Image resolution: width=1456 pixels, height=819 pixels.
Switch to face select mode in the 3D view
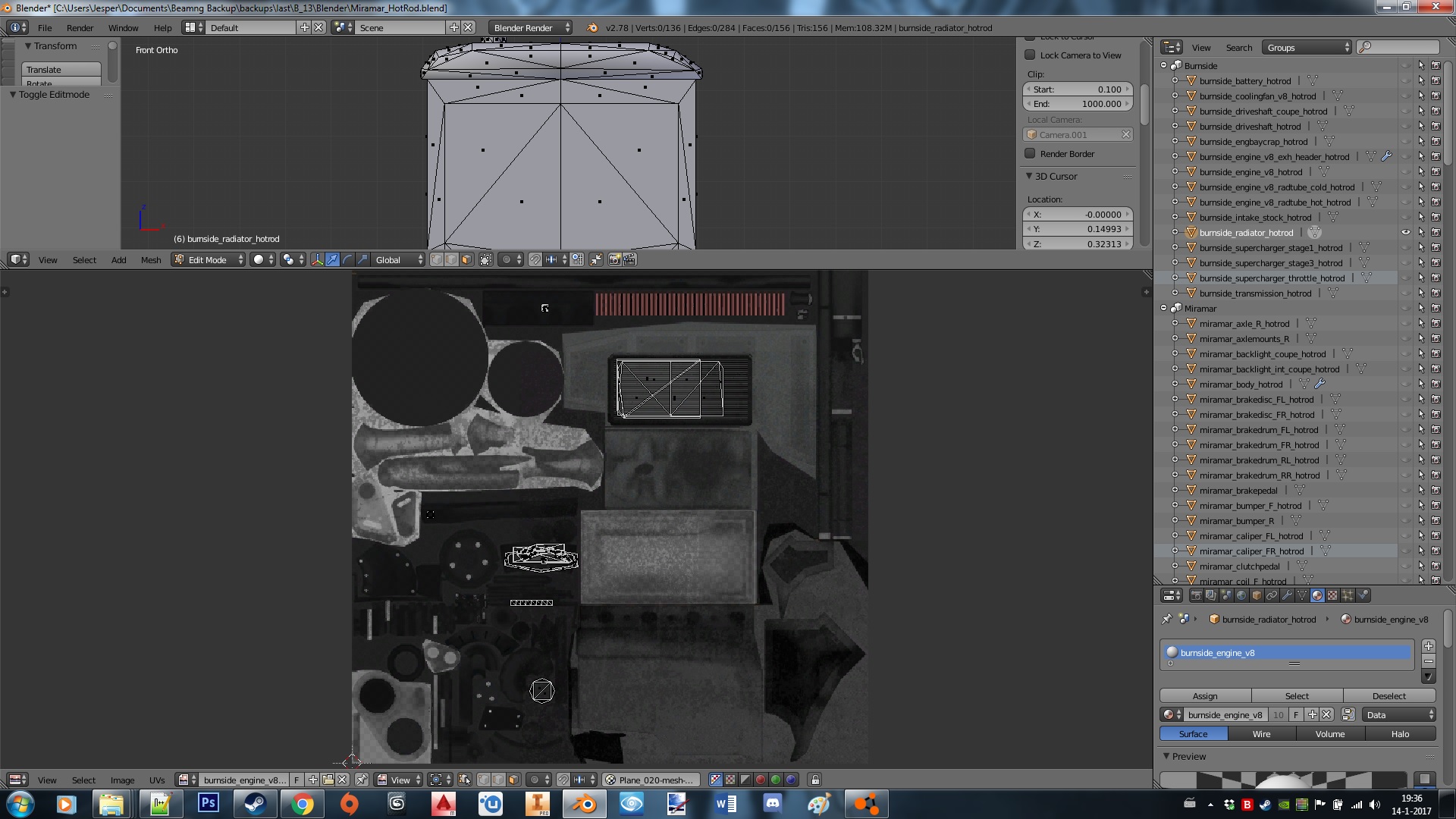466,259
